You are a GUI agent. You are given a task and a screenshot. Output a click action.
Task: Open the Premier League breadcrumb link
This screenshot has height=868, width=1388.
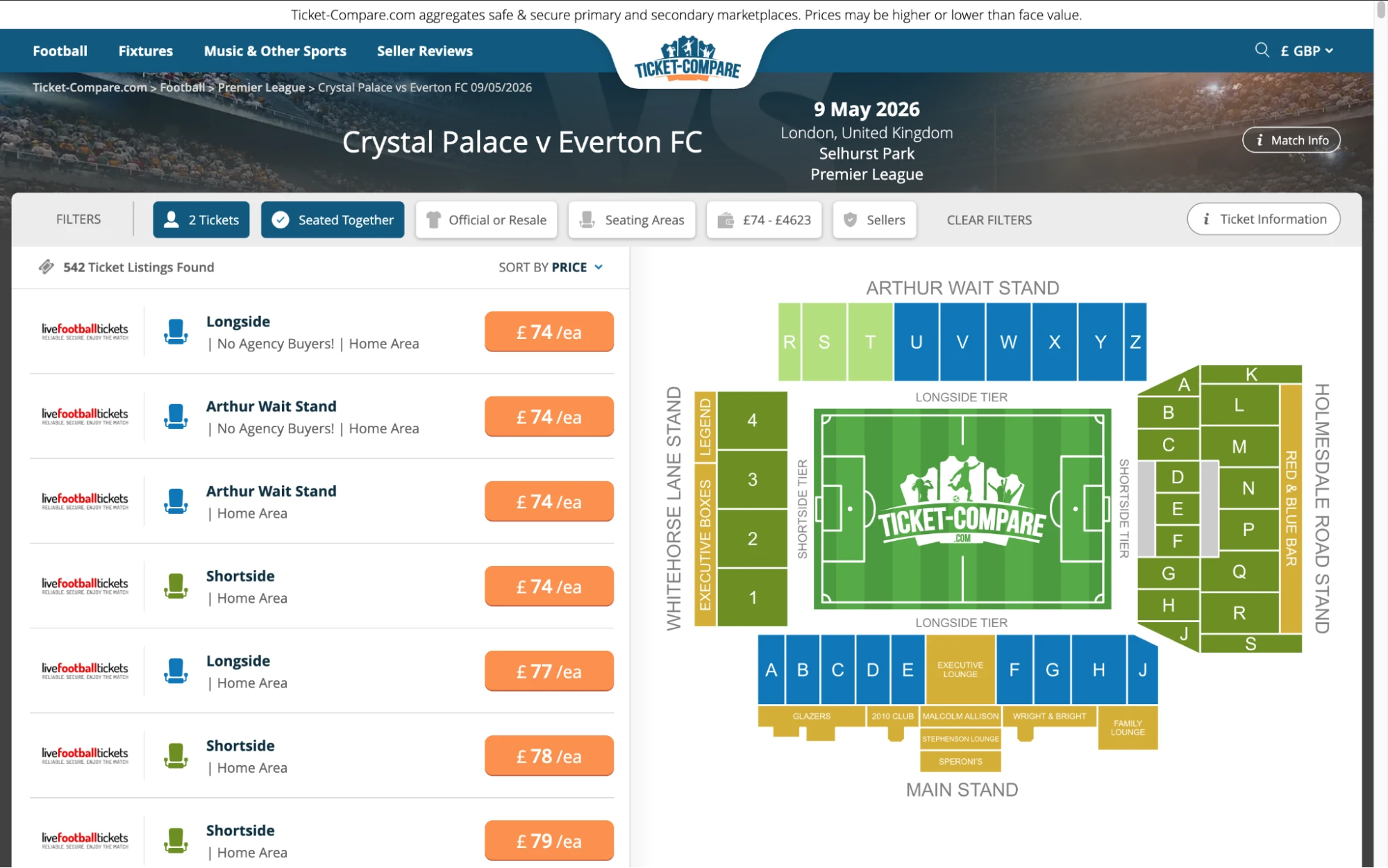click(260, 87)
